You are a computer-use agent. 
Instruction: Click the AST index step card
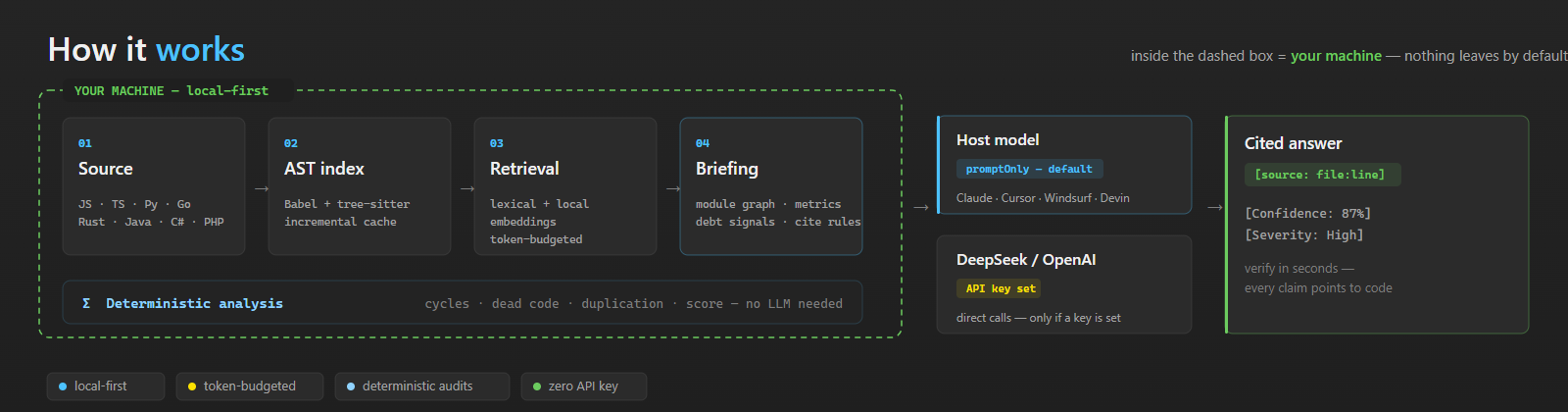click(360, 186)
